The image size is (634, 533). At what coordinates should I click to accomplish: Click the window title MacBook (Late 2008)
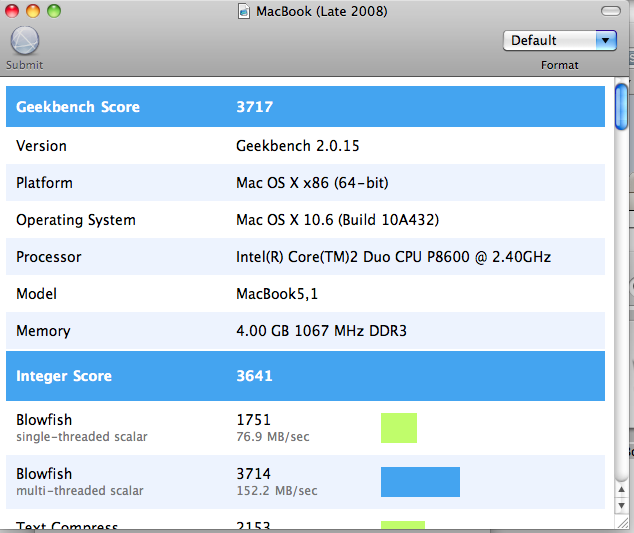pyautogui.click(x=322, y=11)
